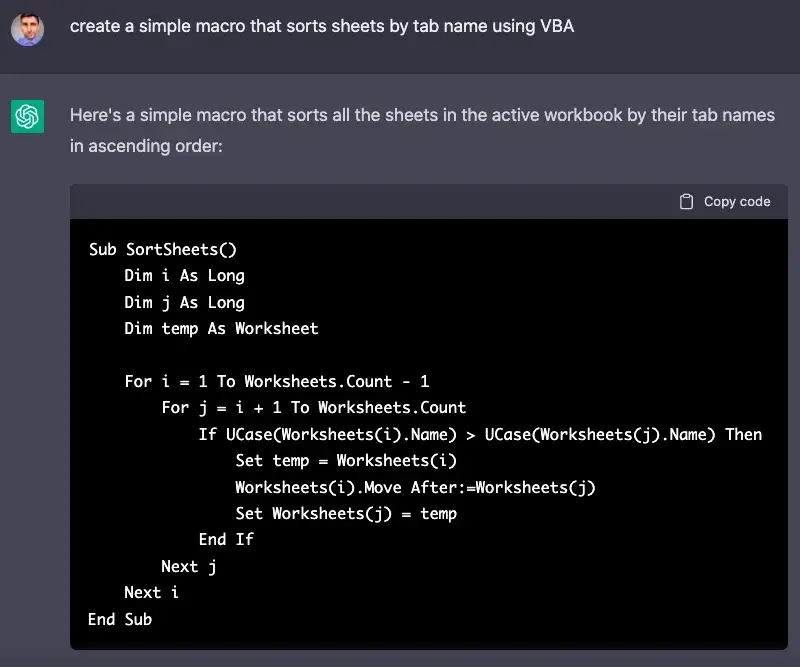
Task: Click the "If UCase" comparison line
Action: click(479, 434)
